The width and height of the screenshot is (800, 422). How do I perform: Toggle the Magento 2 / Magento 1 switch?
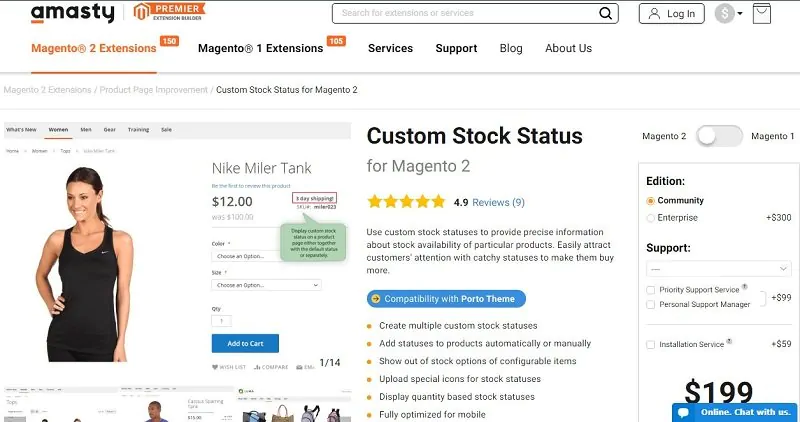[719, 136]
